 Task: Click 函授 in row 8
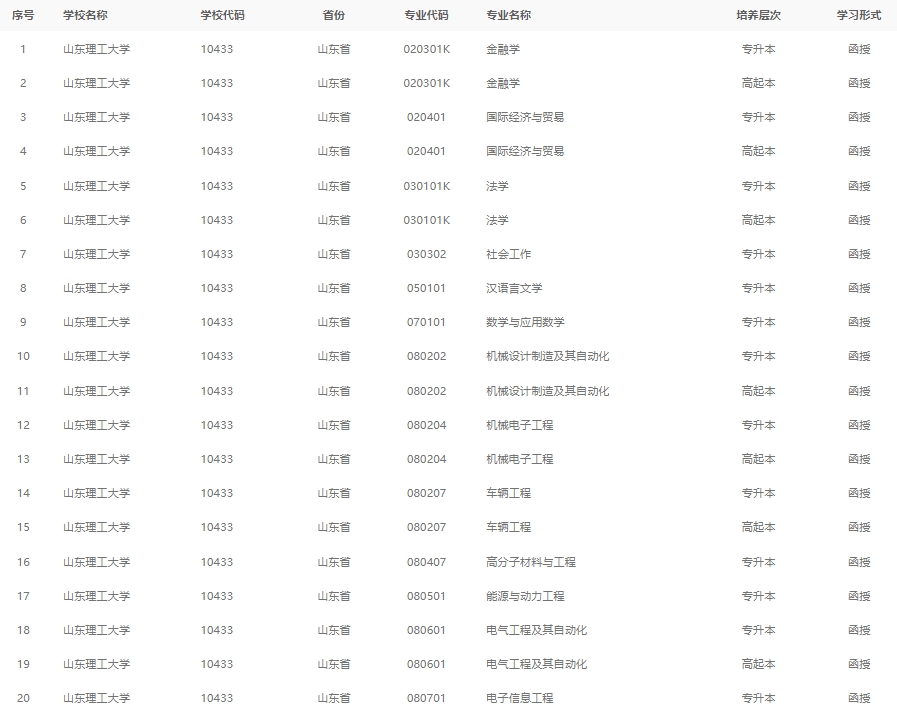(x=859, y=288)
